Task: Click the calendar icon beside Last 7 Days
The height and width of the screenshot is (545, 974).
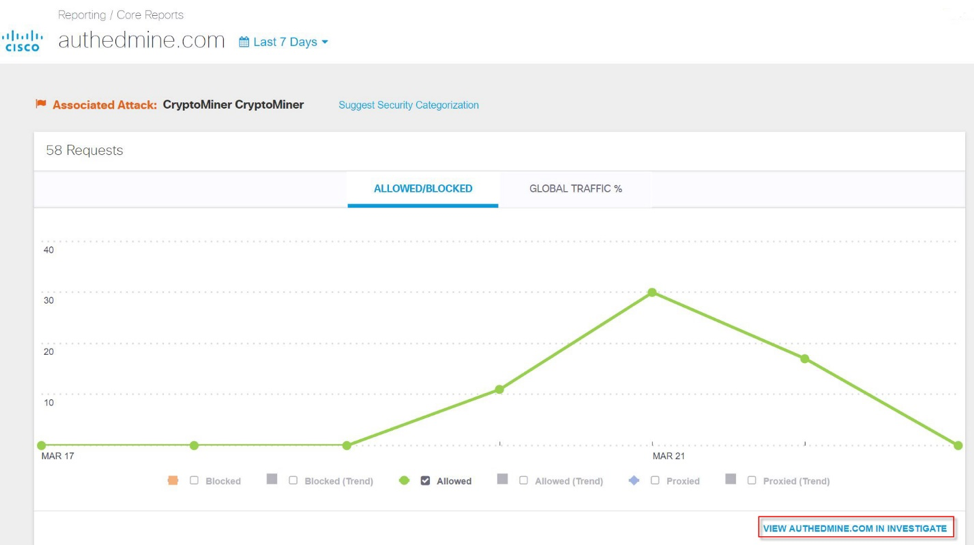Action: click(x=244, y=42)
